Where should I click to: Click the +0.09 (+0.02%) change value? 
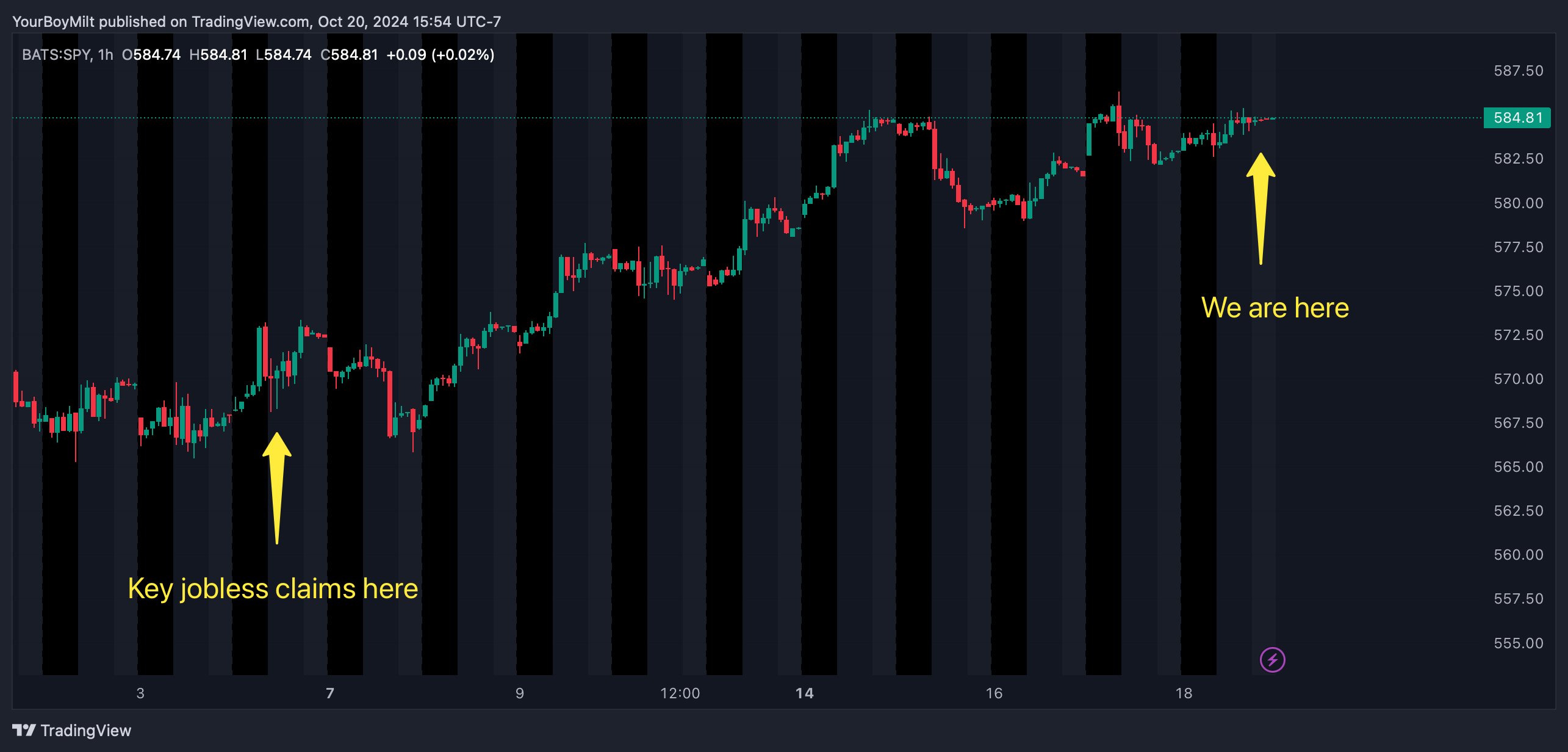[x=440, y=55]
